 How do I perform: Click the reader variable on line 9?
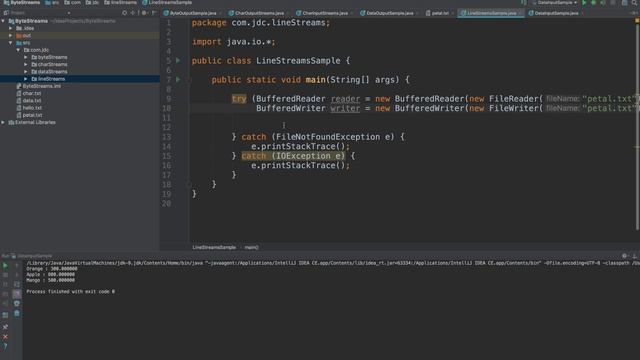click(x=345, y=99)
